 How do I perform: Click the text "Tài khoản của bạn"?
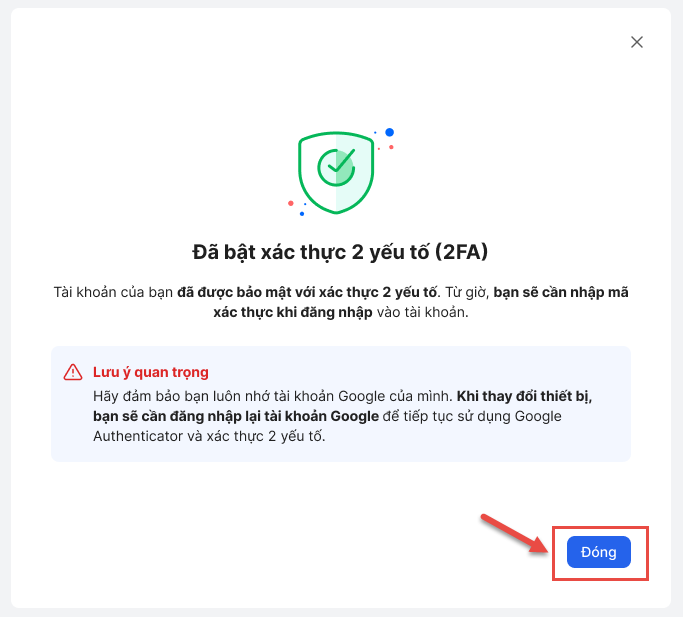point(114,292)
